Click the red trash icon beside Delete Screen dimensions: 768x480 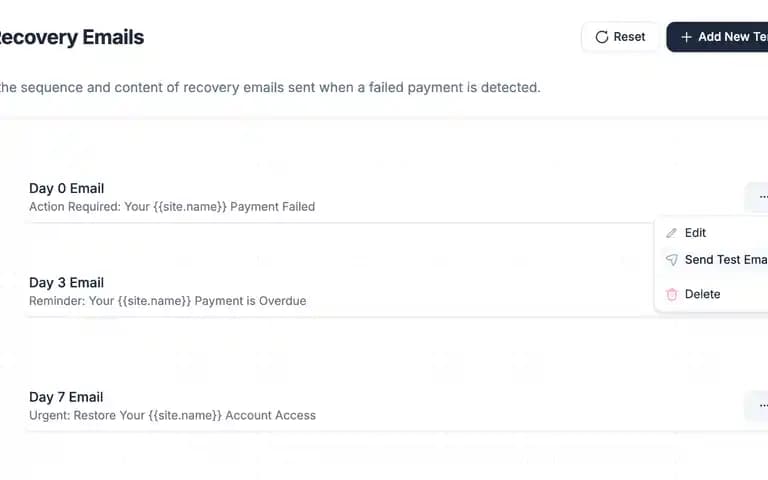[x=672, y=294]
